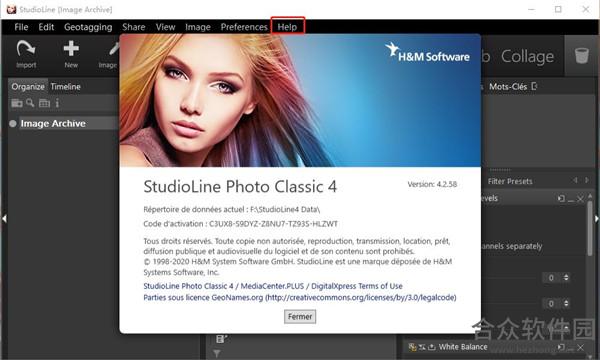Viewport: 600px width, 360px height.
Task: Click the Fermer button to close dialog
Action: click(x=300, y=317)
